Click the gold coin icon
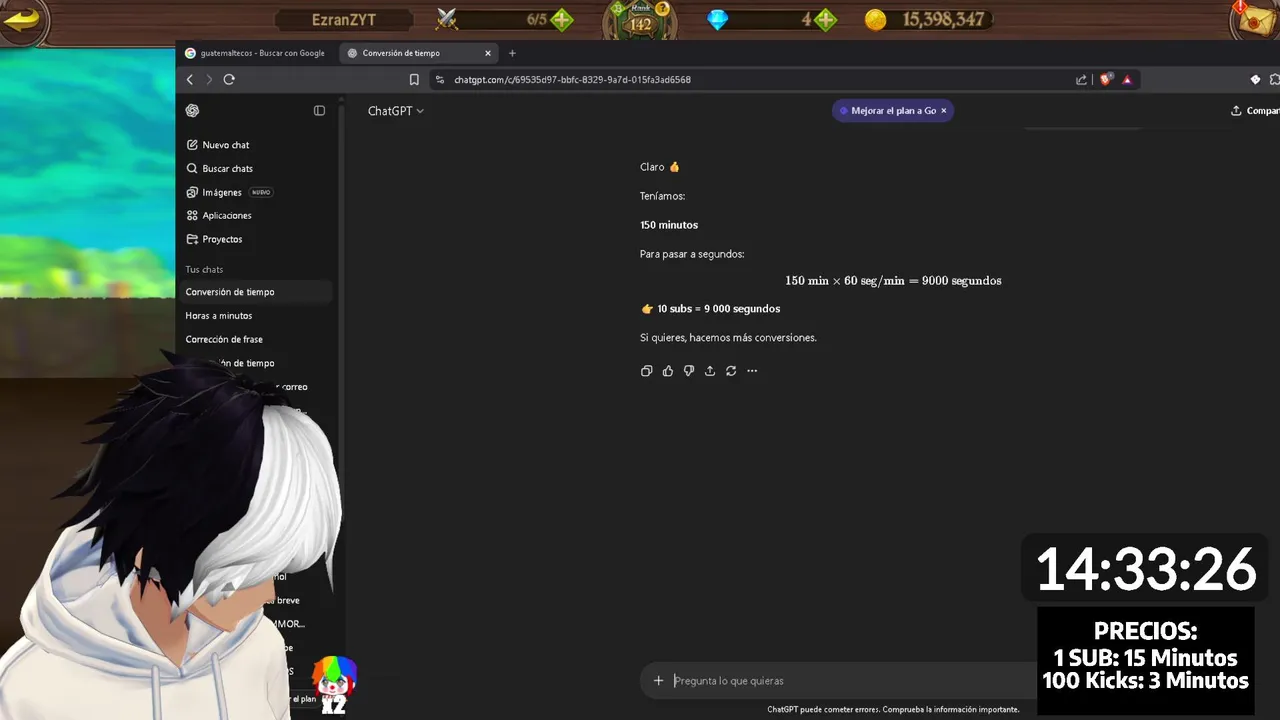The width and height of the screenshot is (1280, 720). point(876,20)
